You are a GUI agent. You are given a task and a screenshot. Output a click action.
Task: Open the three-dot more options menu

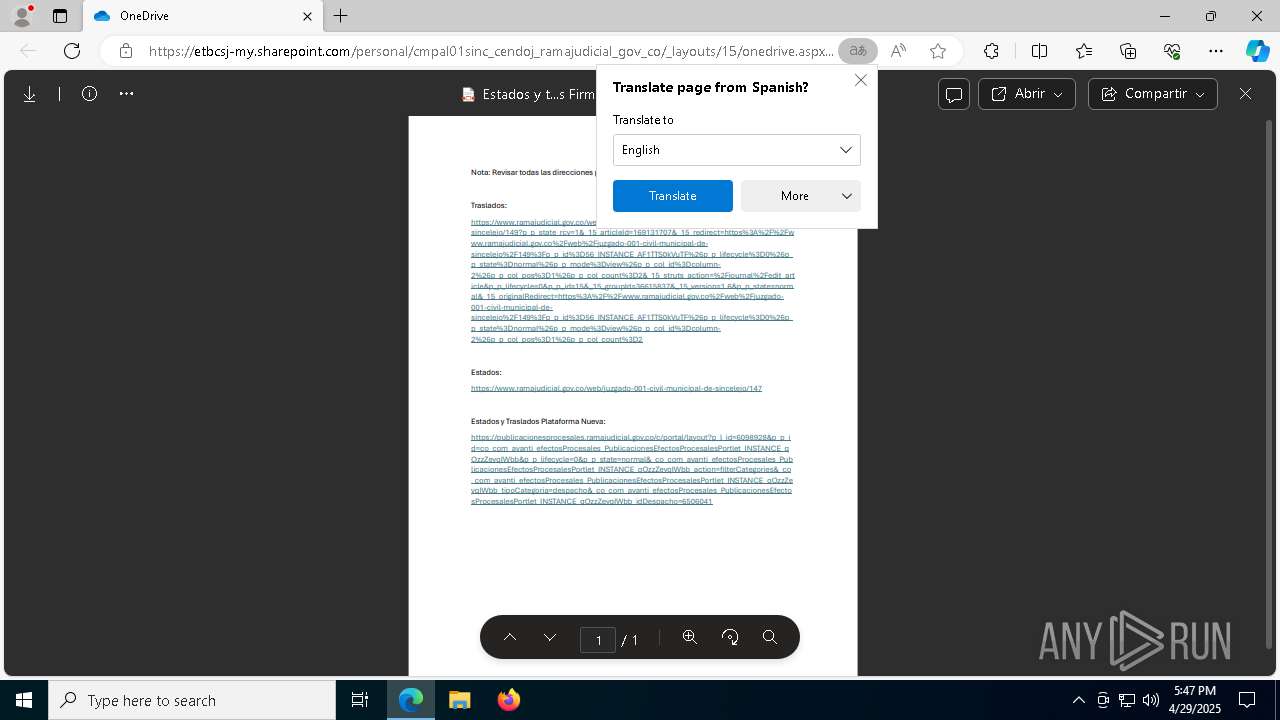coord(126,94)
